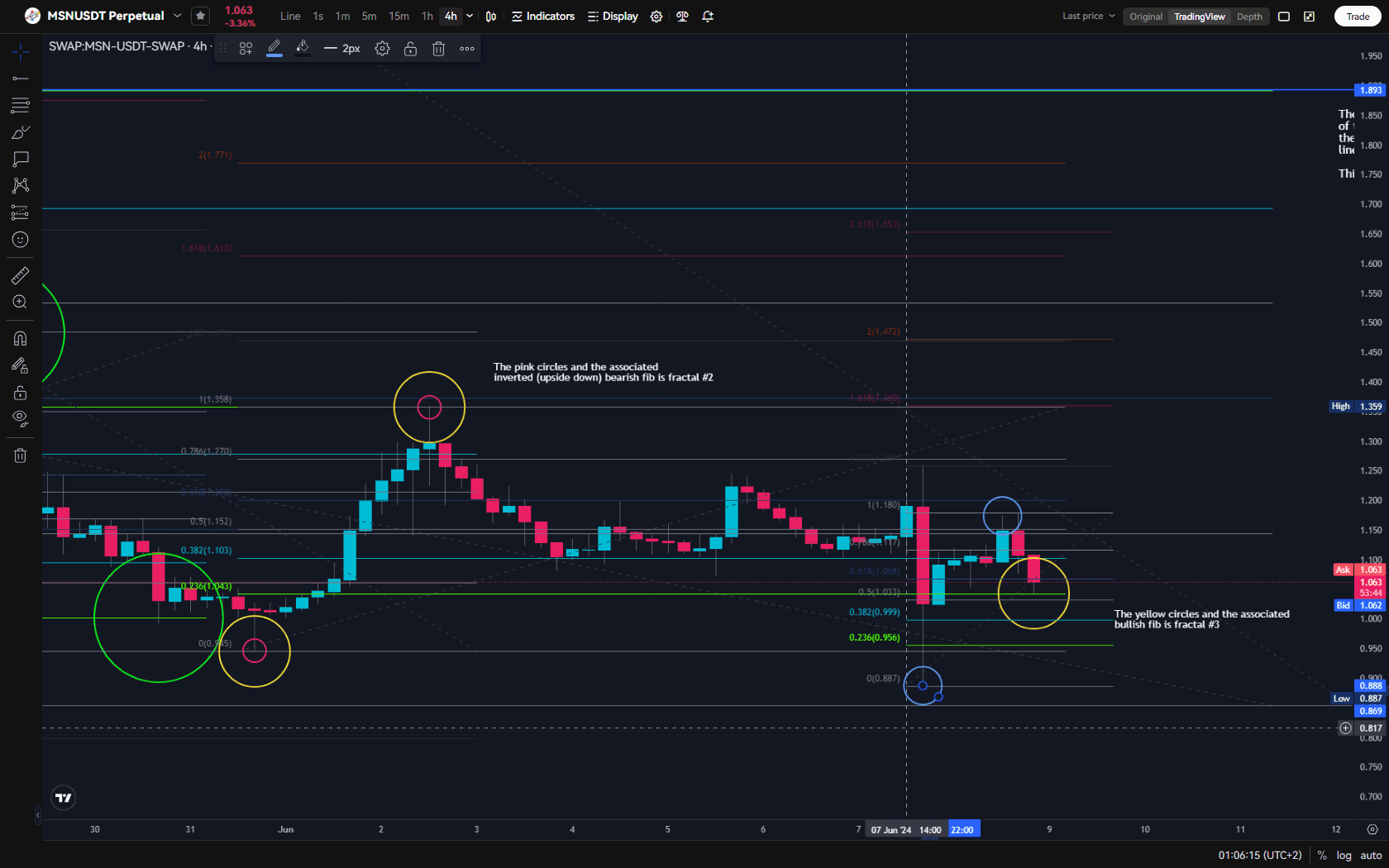Image resolution: width=1389 pixels, height=868 pixels.
Task: Open the compare scales icon
Action: pyautogui.click(x=682, y=17)
